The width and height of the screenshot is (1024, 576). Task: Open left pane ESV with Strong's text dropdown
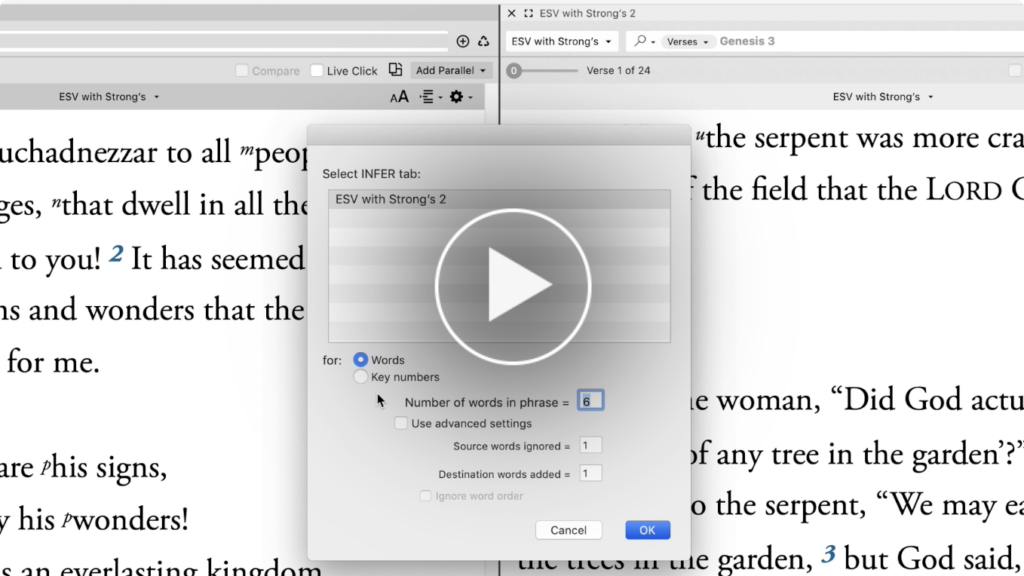[x=109, y=97]
